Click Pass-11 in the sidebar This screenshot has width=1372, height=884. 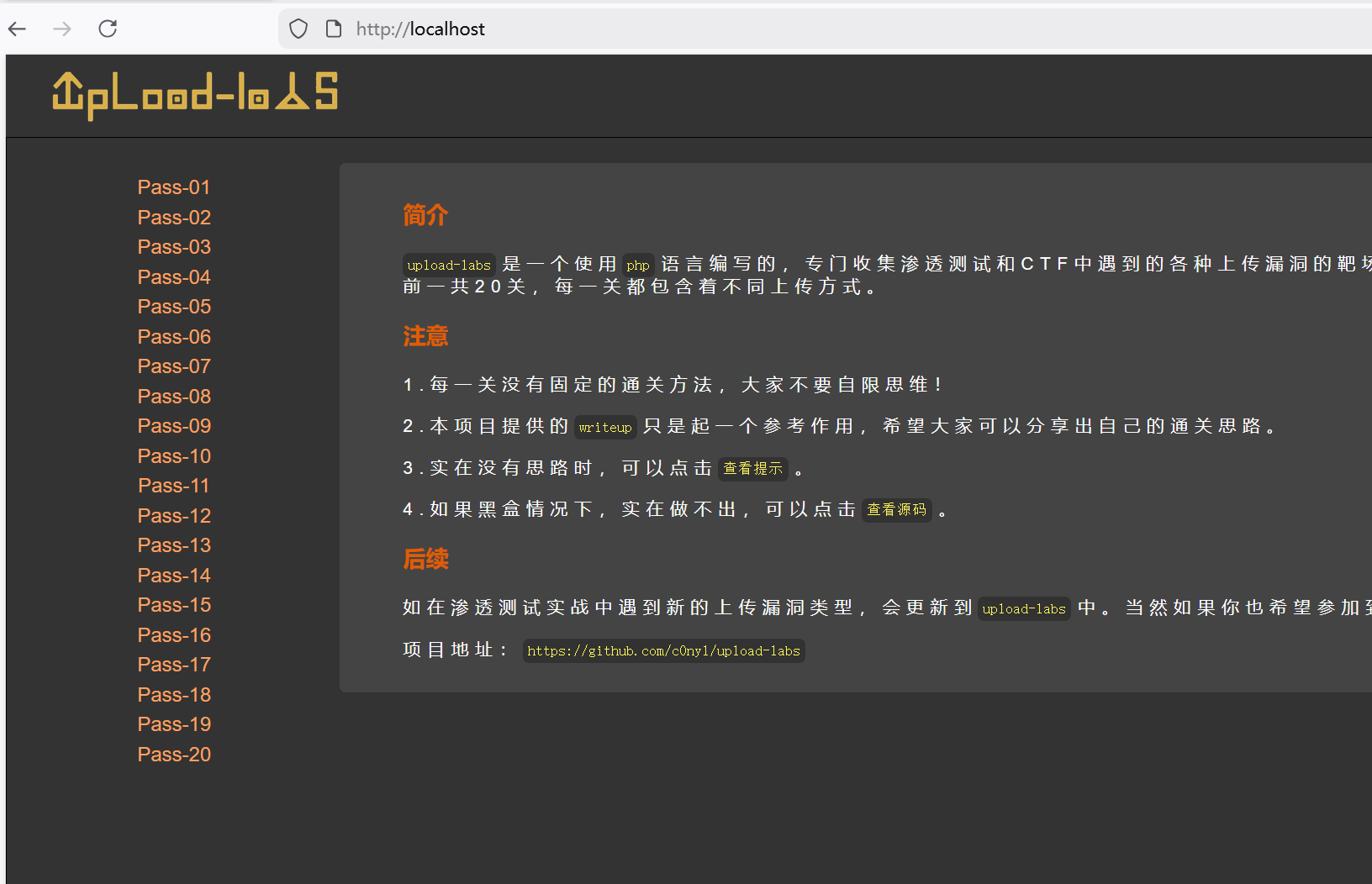[x=174, y=486]
